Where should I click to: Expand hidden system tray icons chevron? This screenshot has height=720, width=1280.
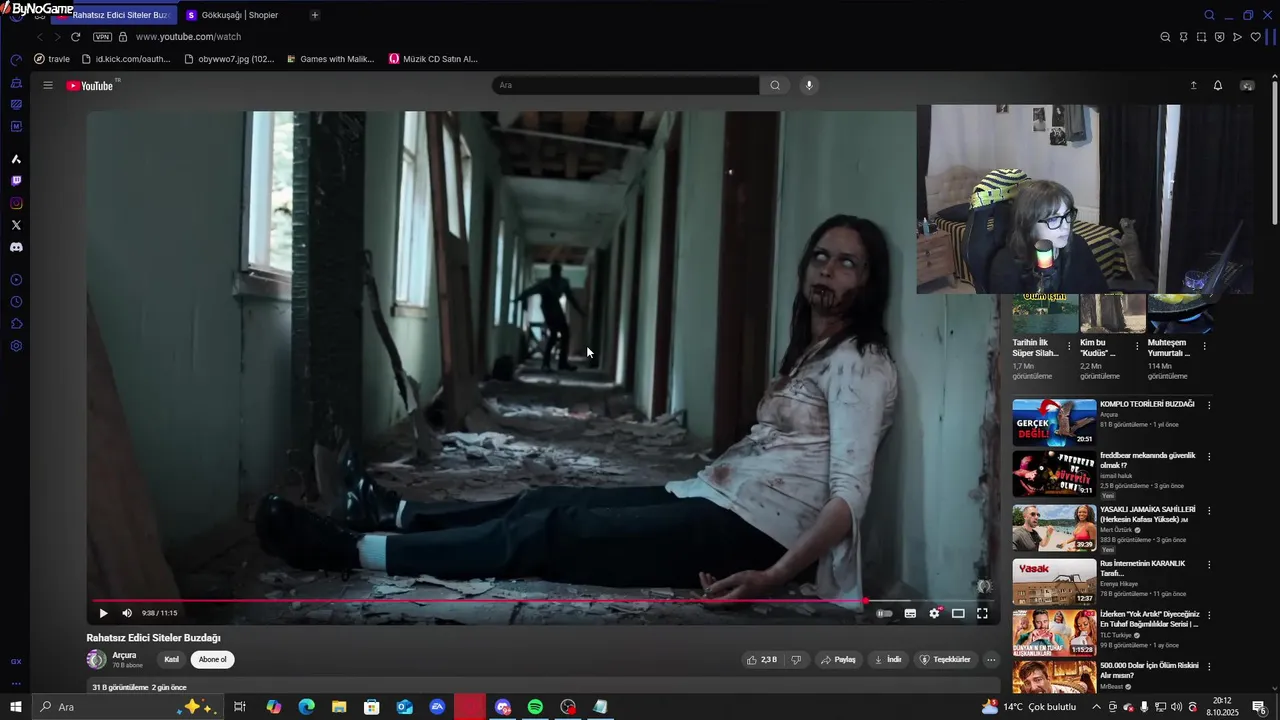click(x=1097, y=707)
